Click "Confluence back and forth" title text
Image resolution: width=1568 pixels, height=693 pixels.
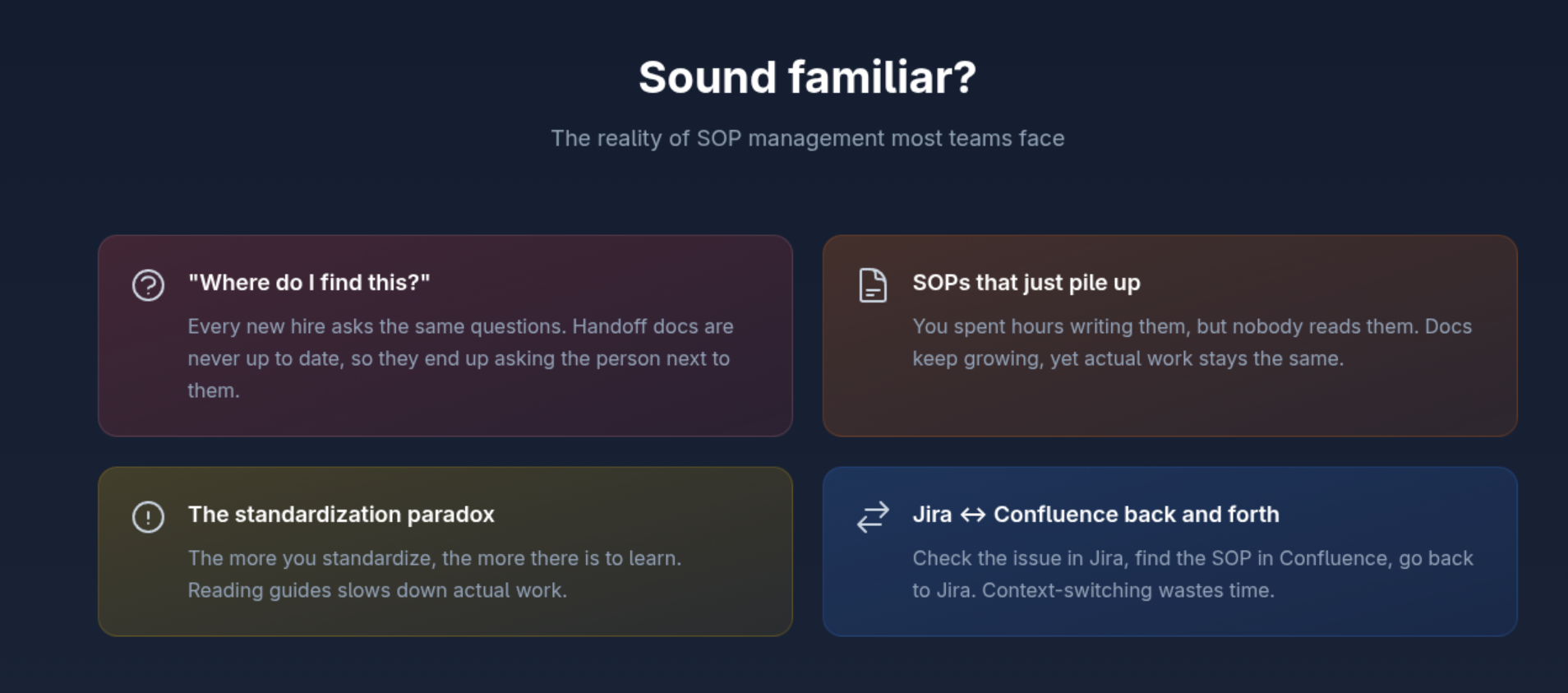click(x=1136, y=515)
